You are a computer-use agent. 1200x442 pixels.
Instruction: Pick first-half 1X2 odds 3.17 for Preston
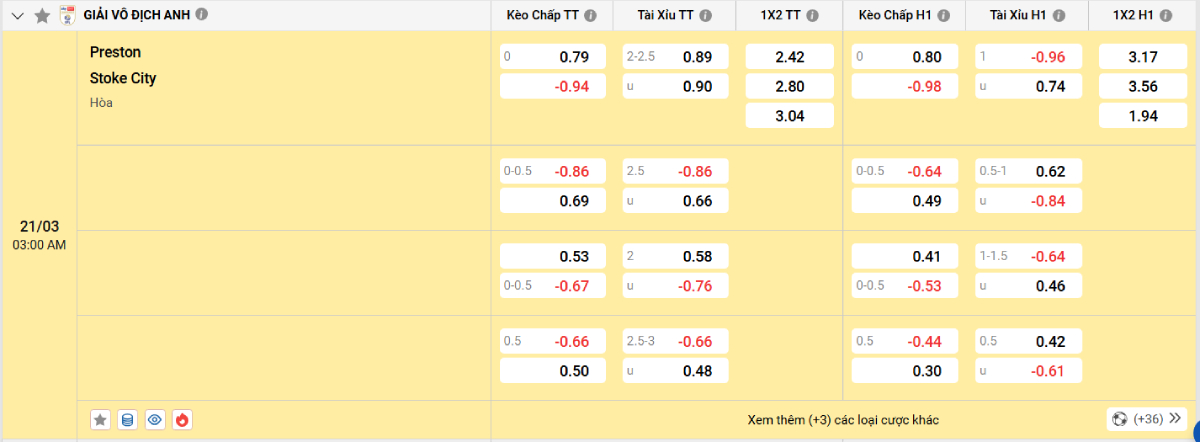(1141, 57)
